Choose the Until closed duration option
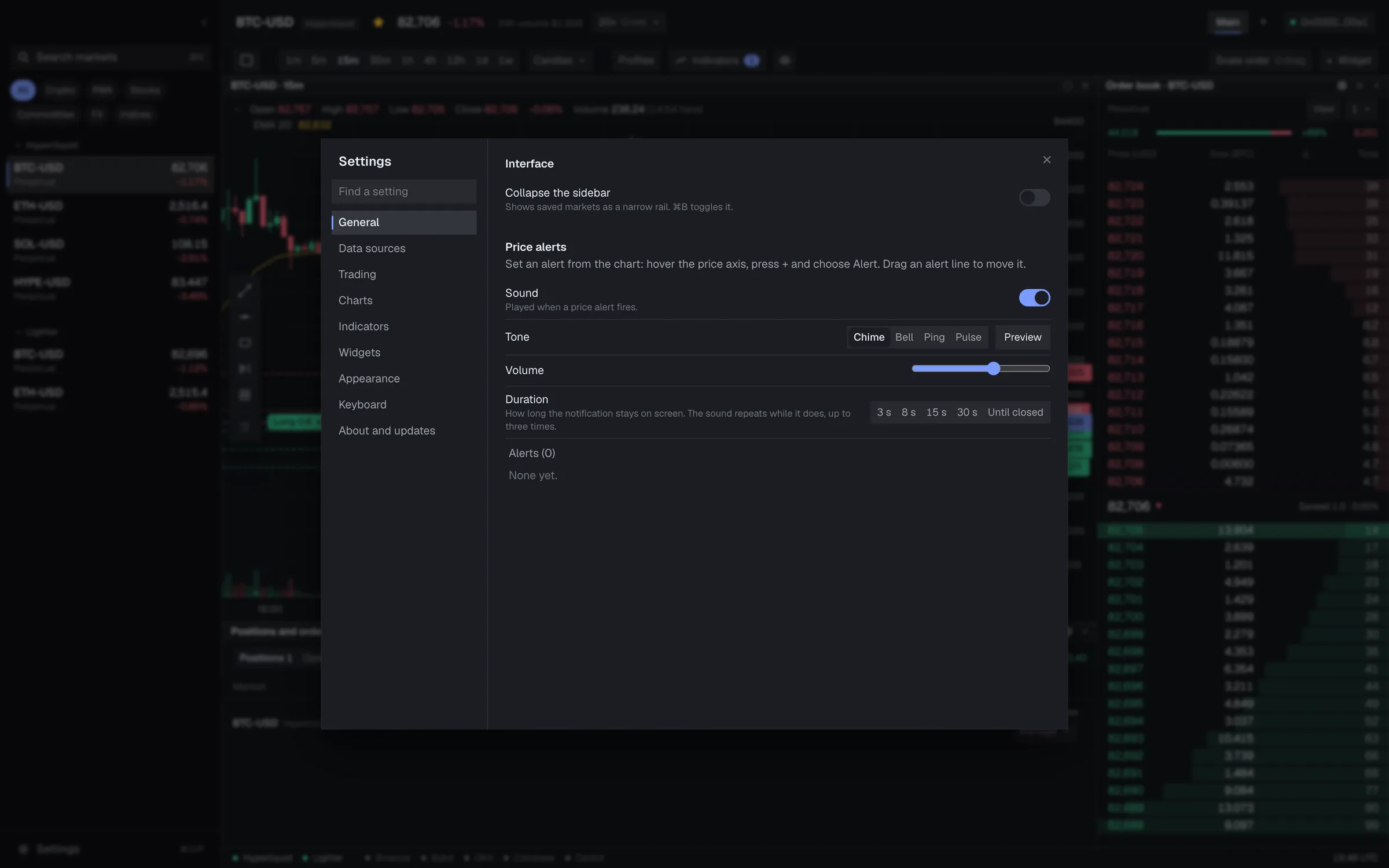This screenshot has height=868, width=1389. 1015,413
